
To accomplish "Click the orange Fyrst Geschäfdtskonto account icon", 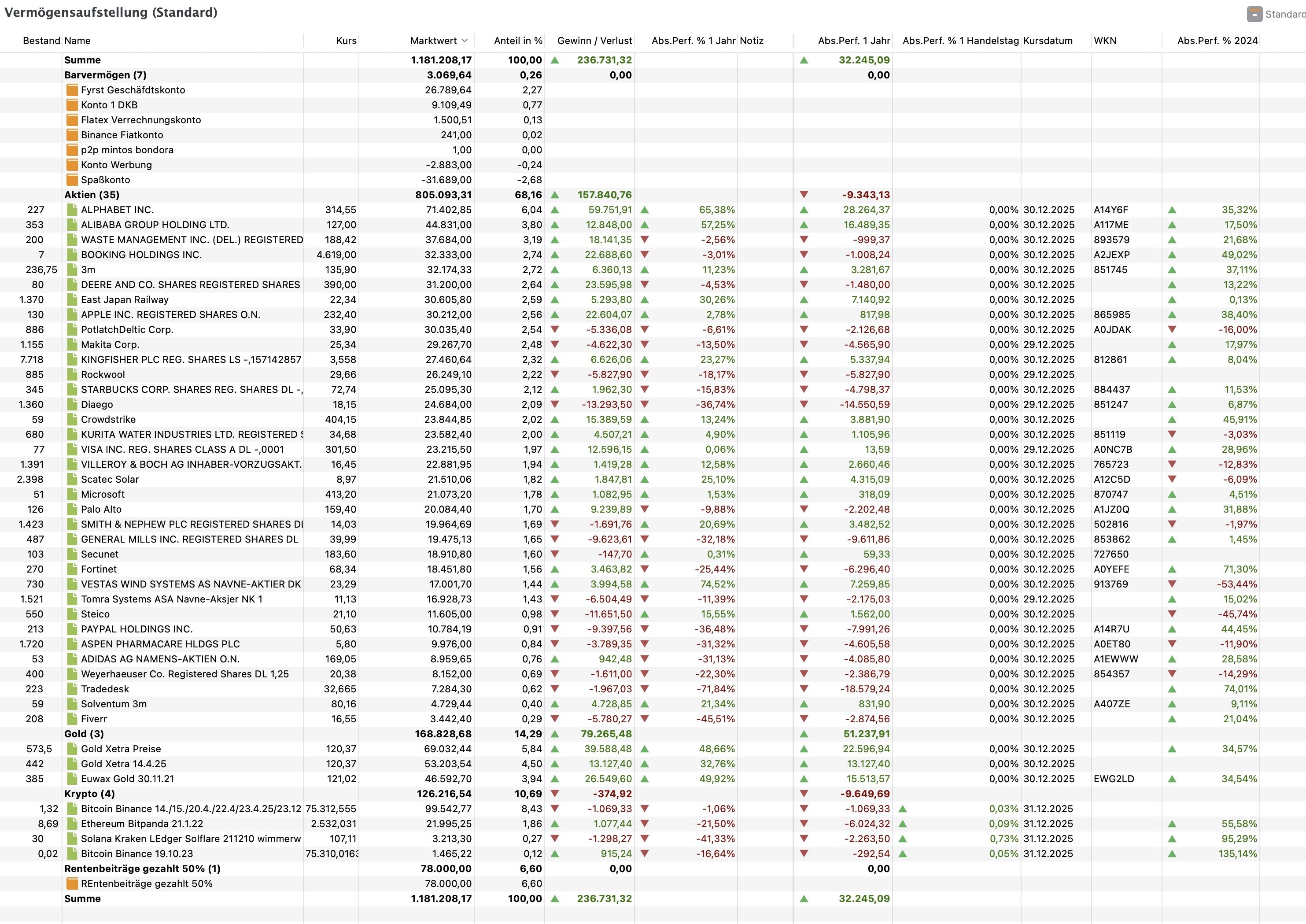I will point(72,90).
